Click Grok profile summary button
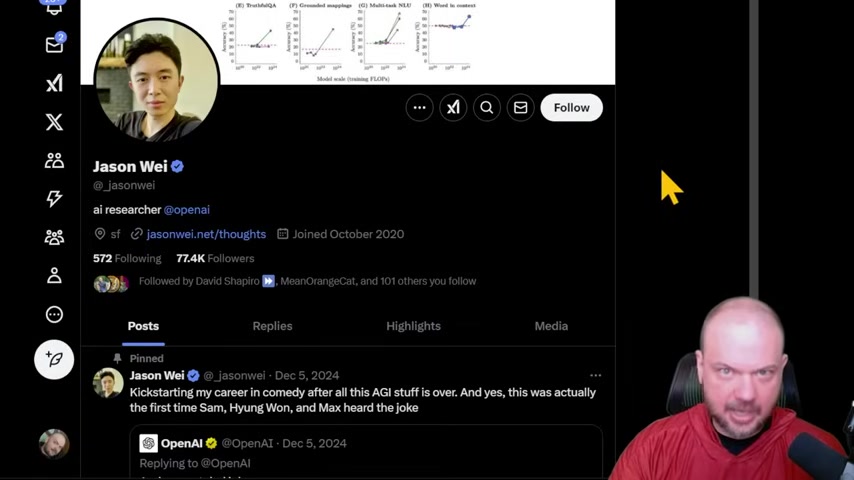 coord(453,108)
